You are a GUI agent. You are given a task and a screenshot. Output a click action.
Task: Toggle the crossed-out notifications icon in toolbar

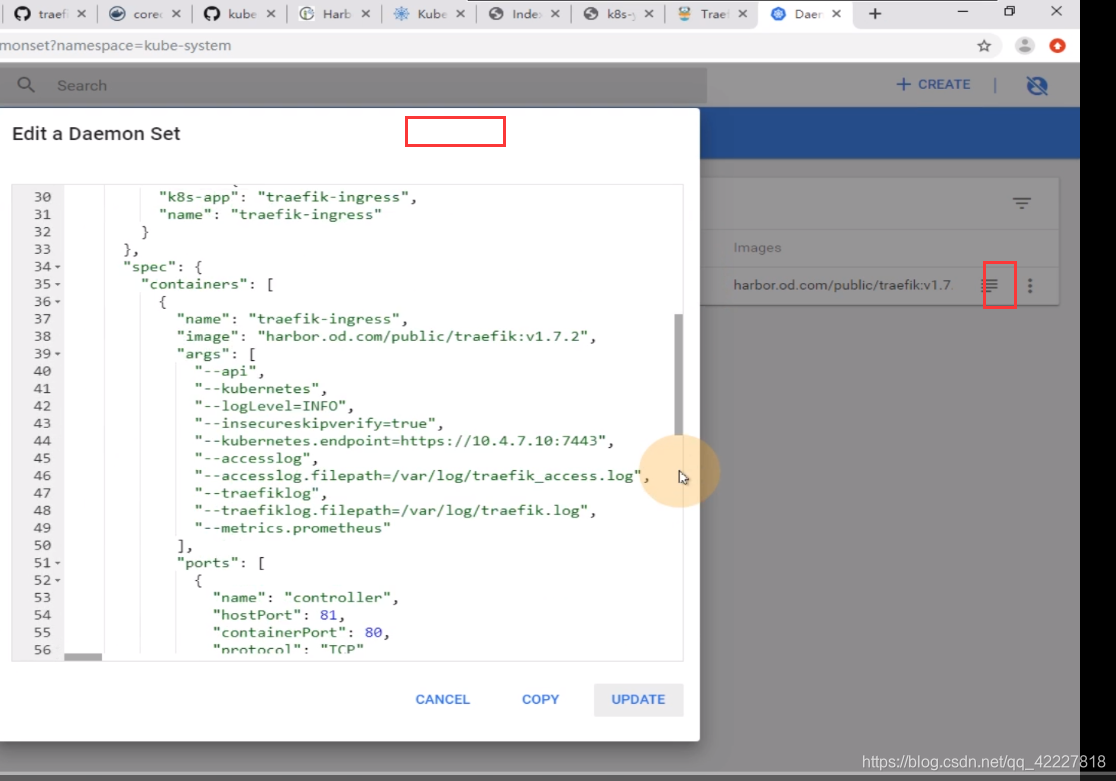click(x=1037, y=85)
